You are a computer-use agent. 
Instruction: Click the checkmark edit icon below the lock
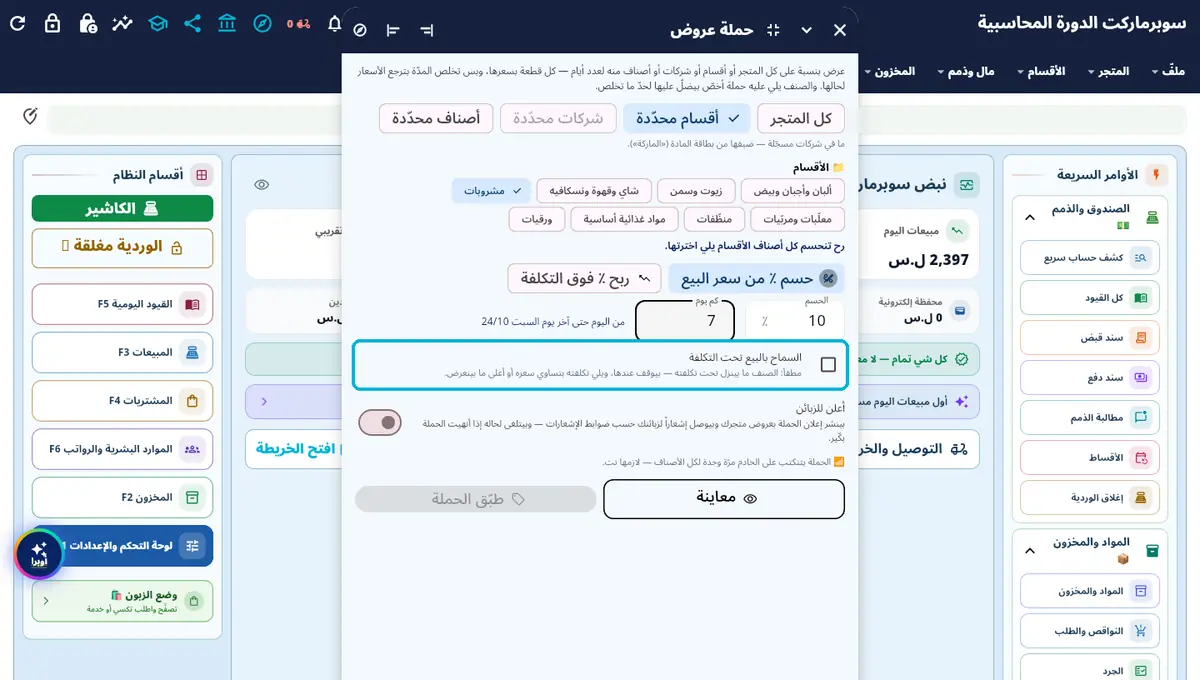[x=30, y=117]
